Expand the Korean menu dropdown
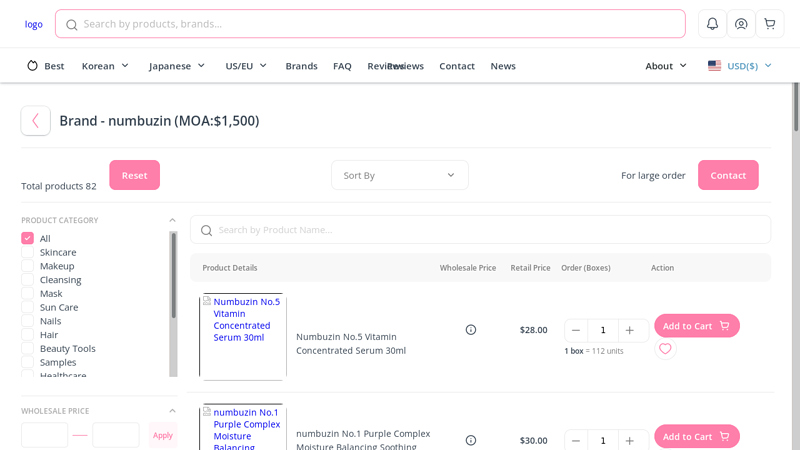Screen dimensions: 800x450 105,66
